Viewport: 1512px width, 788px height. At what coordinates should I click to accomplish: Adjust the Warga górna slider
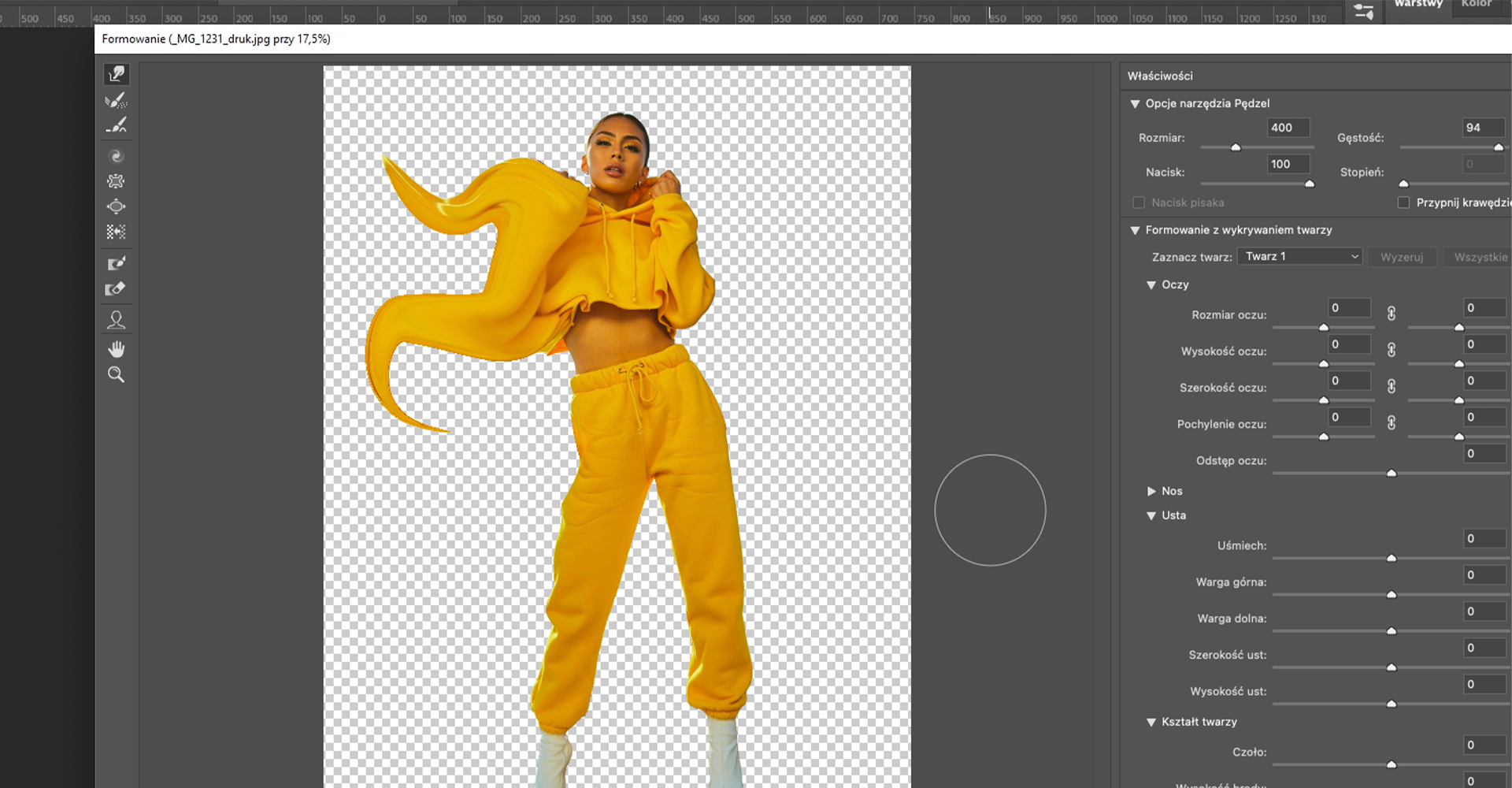pyautogui.click(x=1392, y=594)
